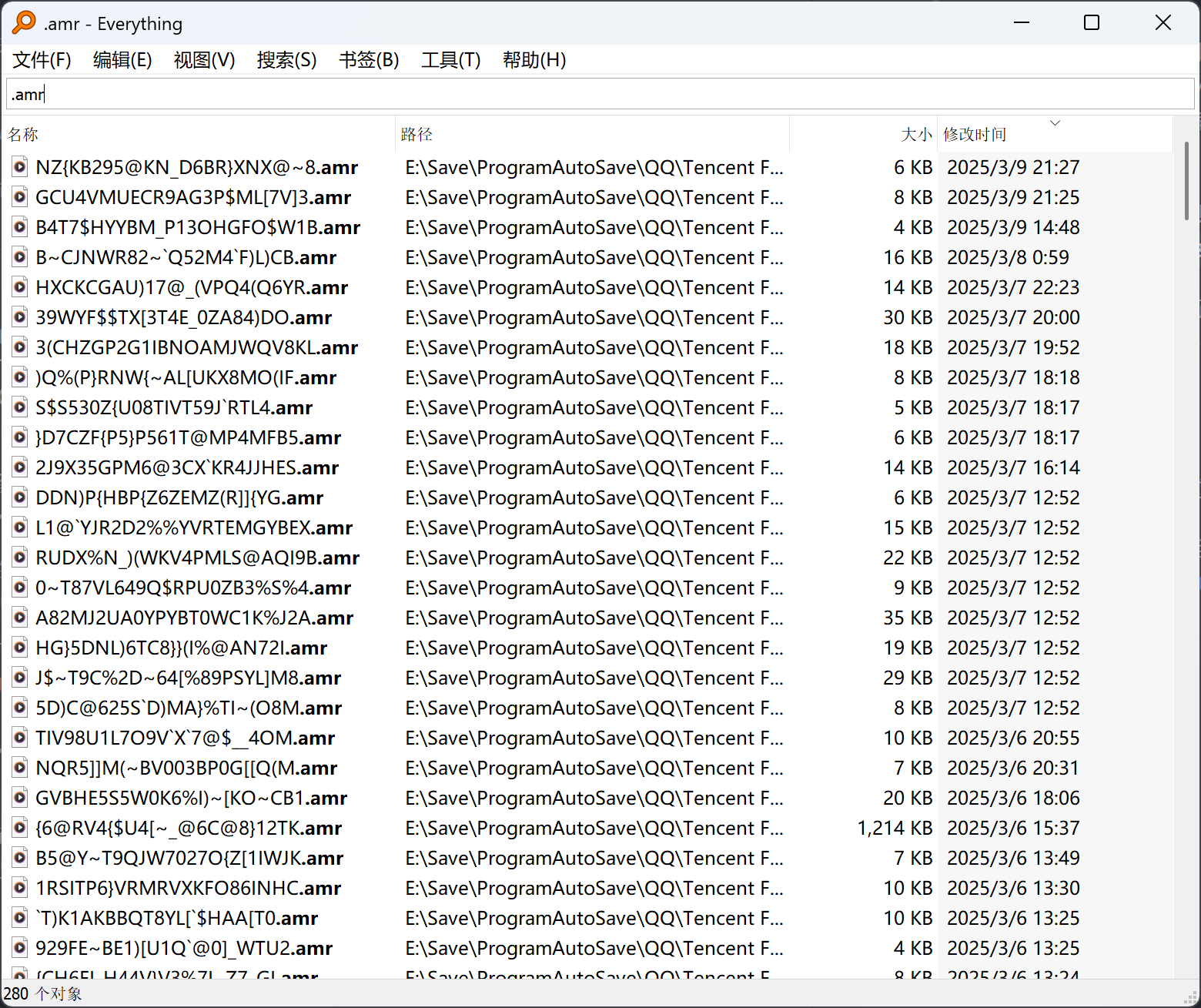Click file icon of B4T7$HYYBM_P13OHGFO$W1B.amr
Image resolution: width=1201 pixels, height=1008 pixels.
pos(20,227)
